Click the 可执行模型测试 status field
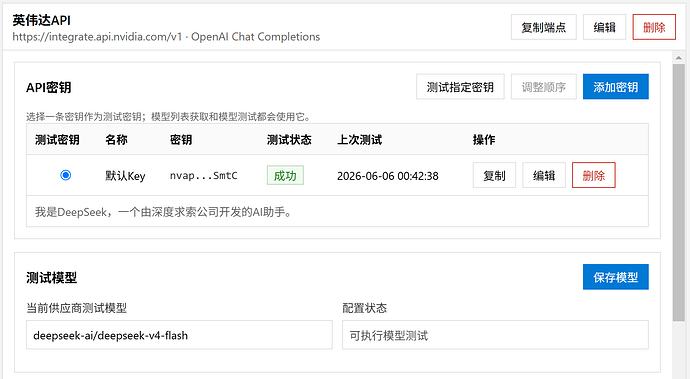This screenshot has height=379, width=690. (495, 335)
